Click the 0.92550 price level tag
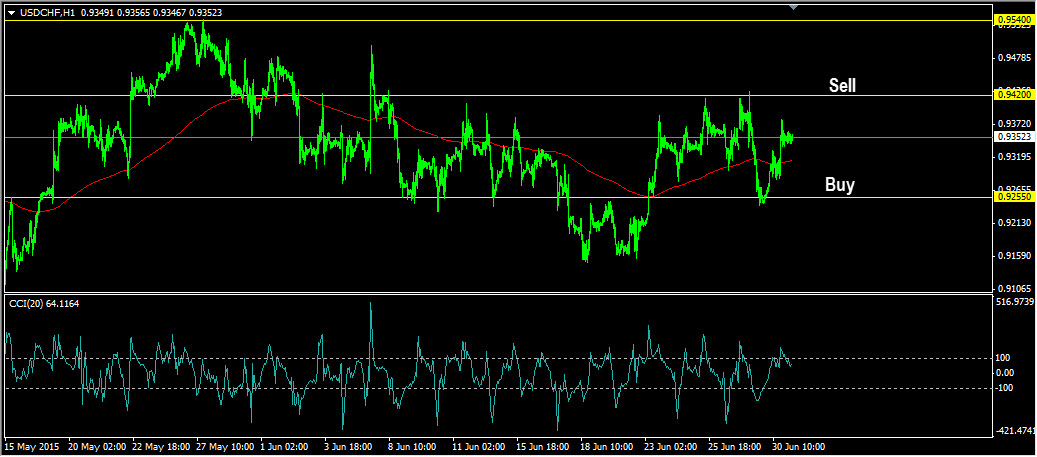 point(1012,197)
